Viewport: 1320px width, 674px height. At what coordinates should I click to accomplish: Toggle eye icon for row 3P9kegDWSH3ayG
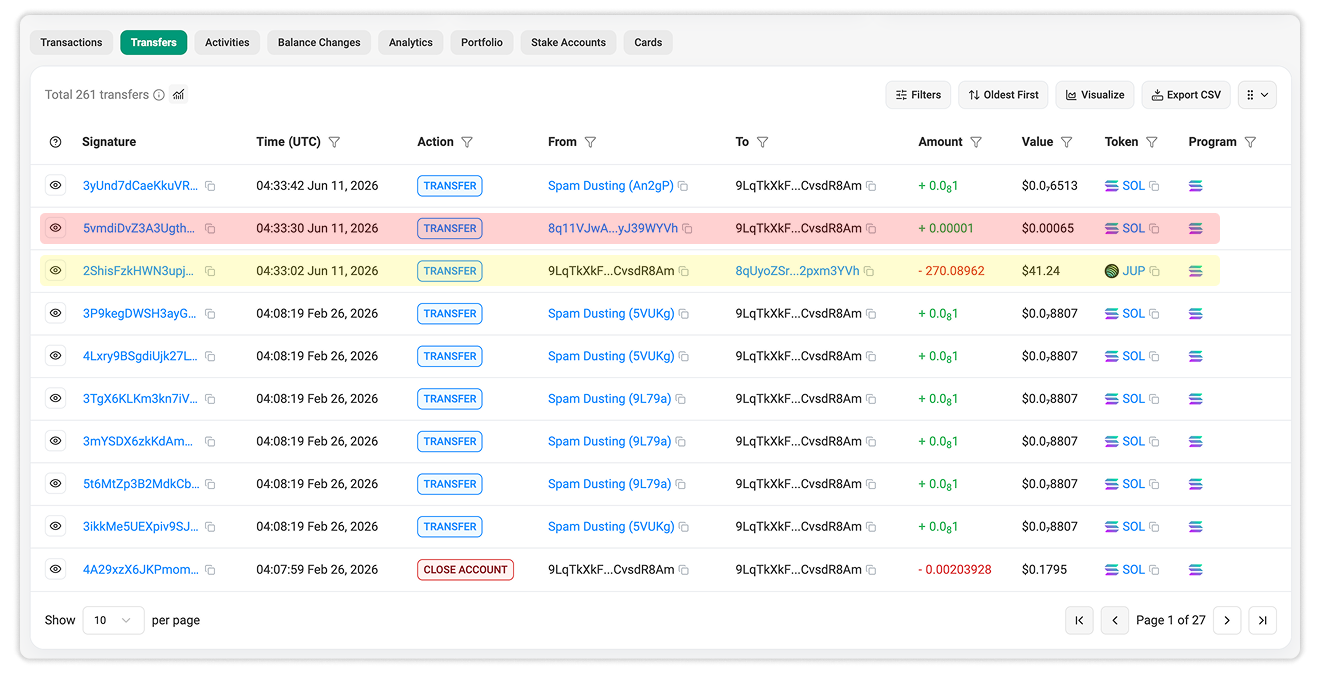click(56, 314)
